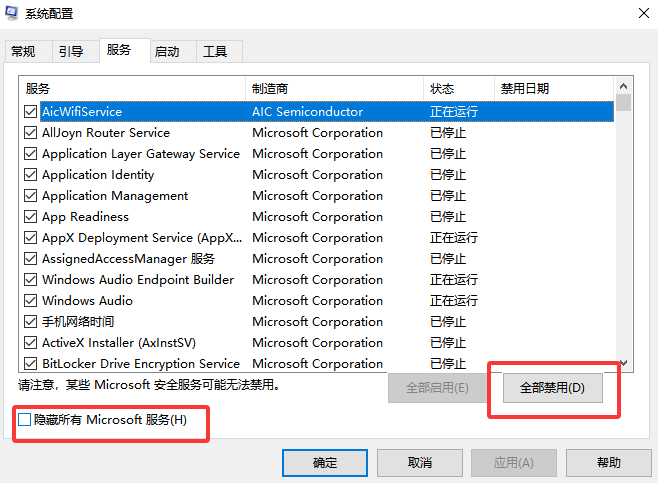Image resolution: width=658 pixels, height=483 pixels.
Task: Click 已停止 status of AllJoyn Router Service
Action: (448, 133)
